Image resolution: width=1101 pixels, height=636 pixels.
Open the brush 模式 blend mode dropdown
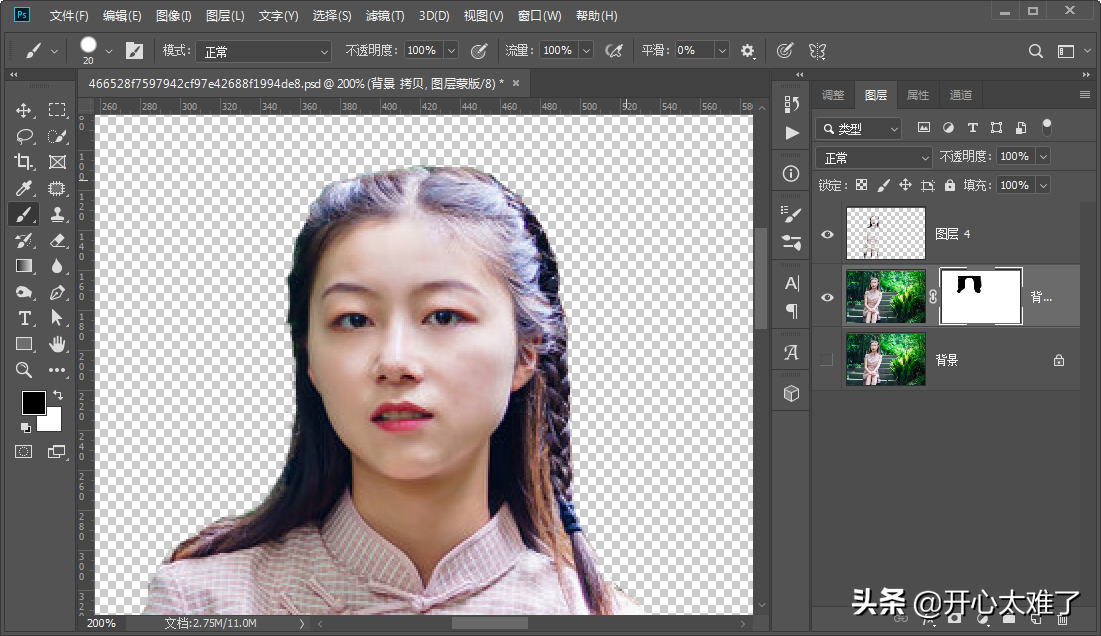pos(263,51)
